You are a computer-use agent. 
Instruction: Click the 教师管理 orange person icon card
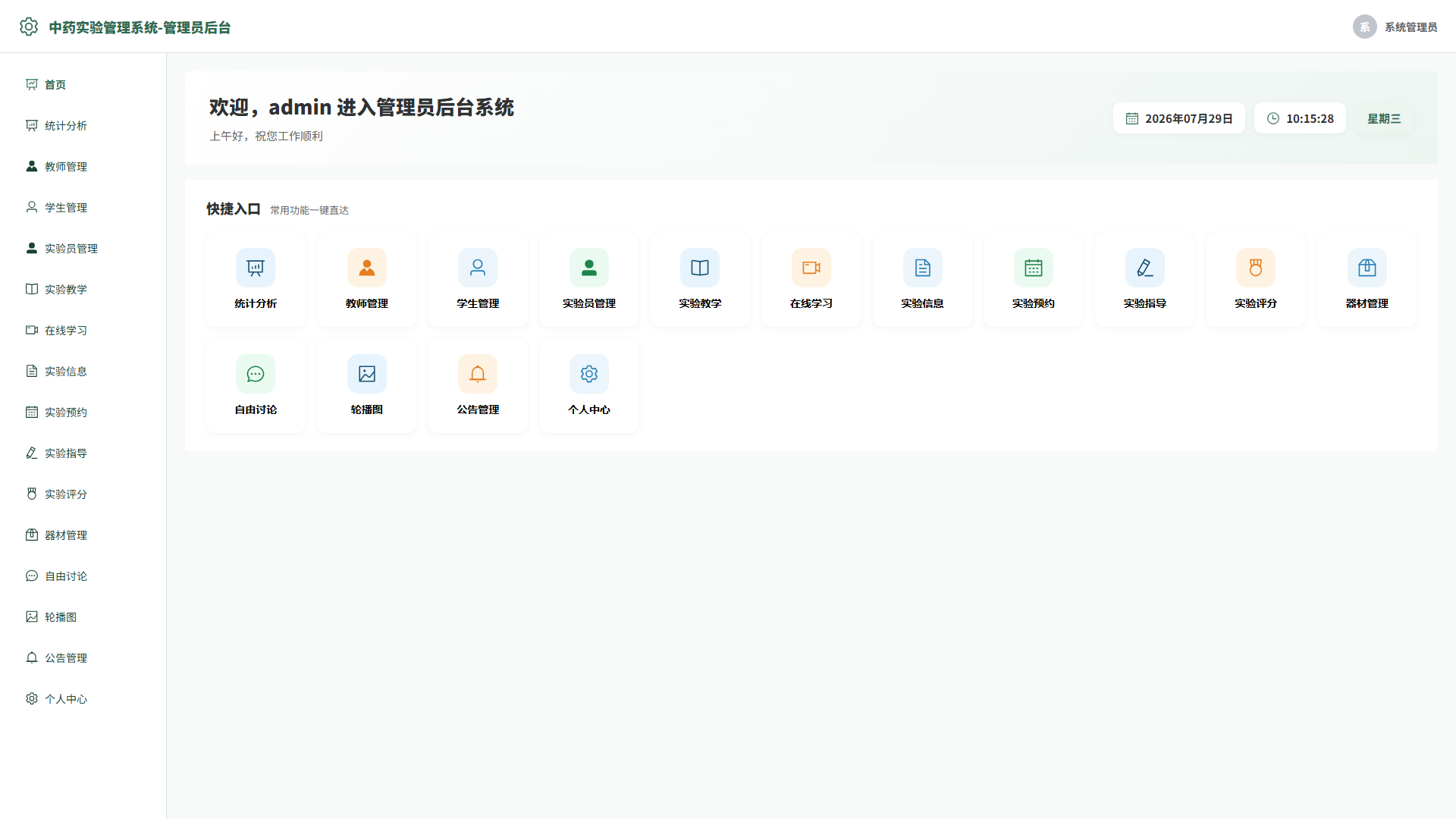tap(367, 280)
